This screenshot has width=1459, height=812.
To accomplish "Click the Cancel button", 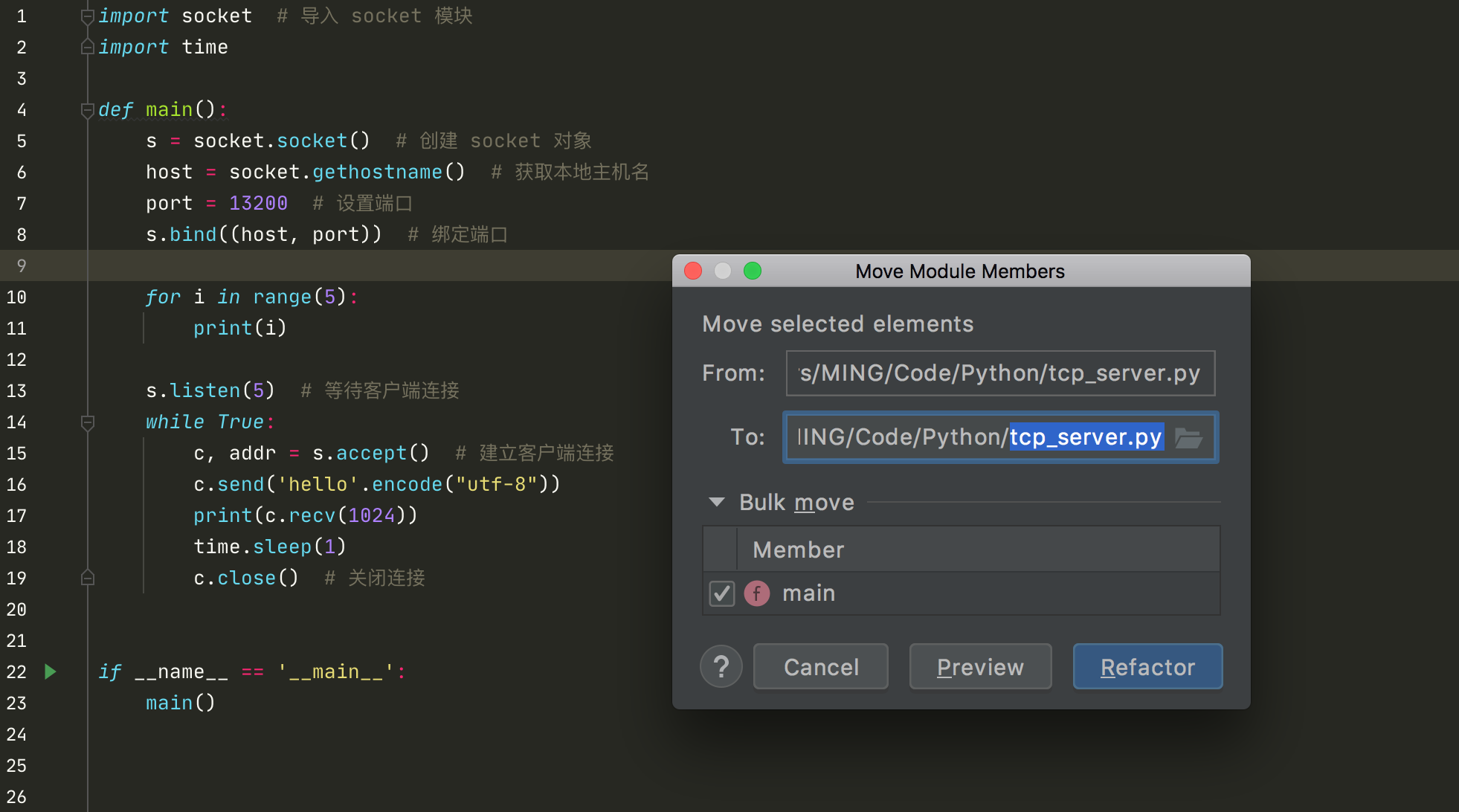I will (x=820, y=667).
